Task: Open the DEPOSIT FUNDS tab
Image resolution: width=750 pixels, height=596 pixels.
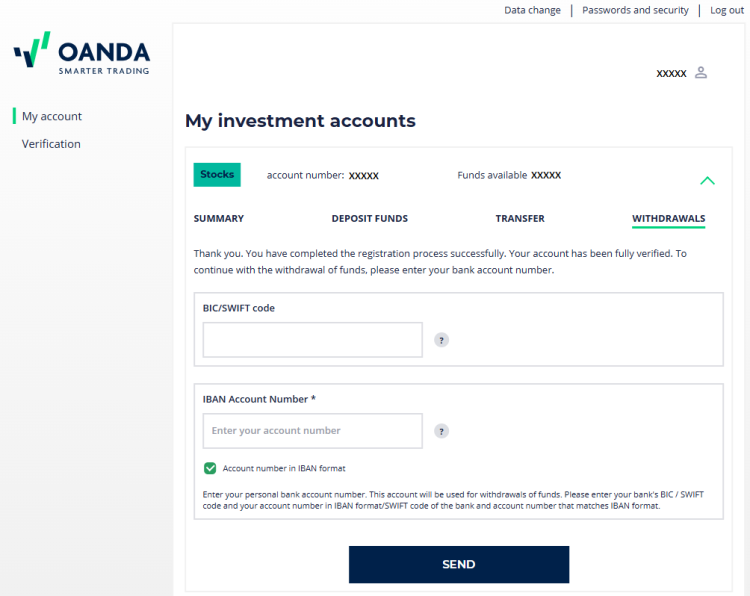Action: point(370,219)
